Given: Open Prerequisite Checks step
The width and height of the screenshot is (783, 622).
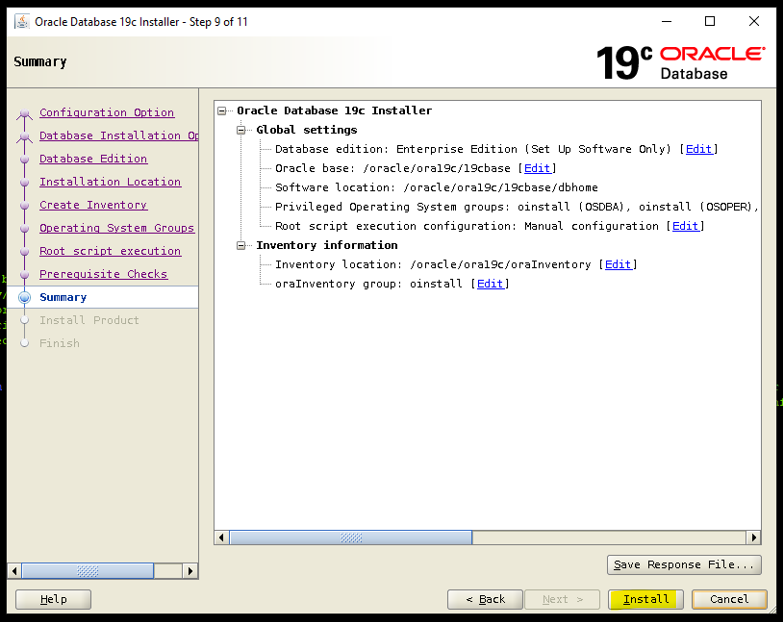Looking at the screenshot, I should pyautogui.click(x=103, y=274).
